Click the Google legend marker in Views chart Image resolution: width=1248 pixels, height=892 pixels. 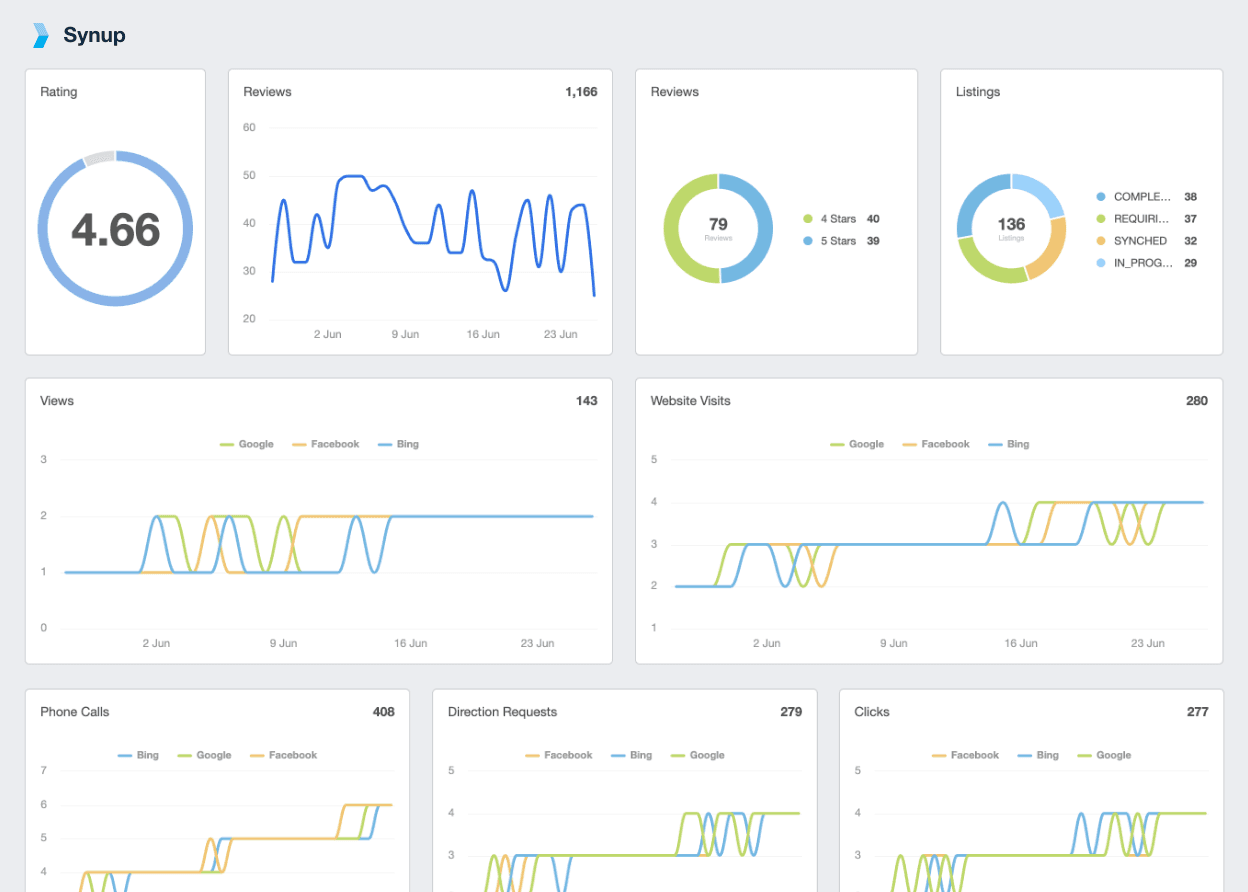(x=227, y=444)
